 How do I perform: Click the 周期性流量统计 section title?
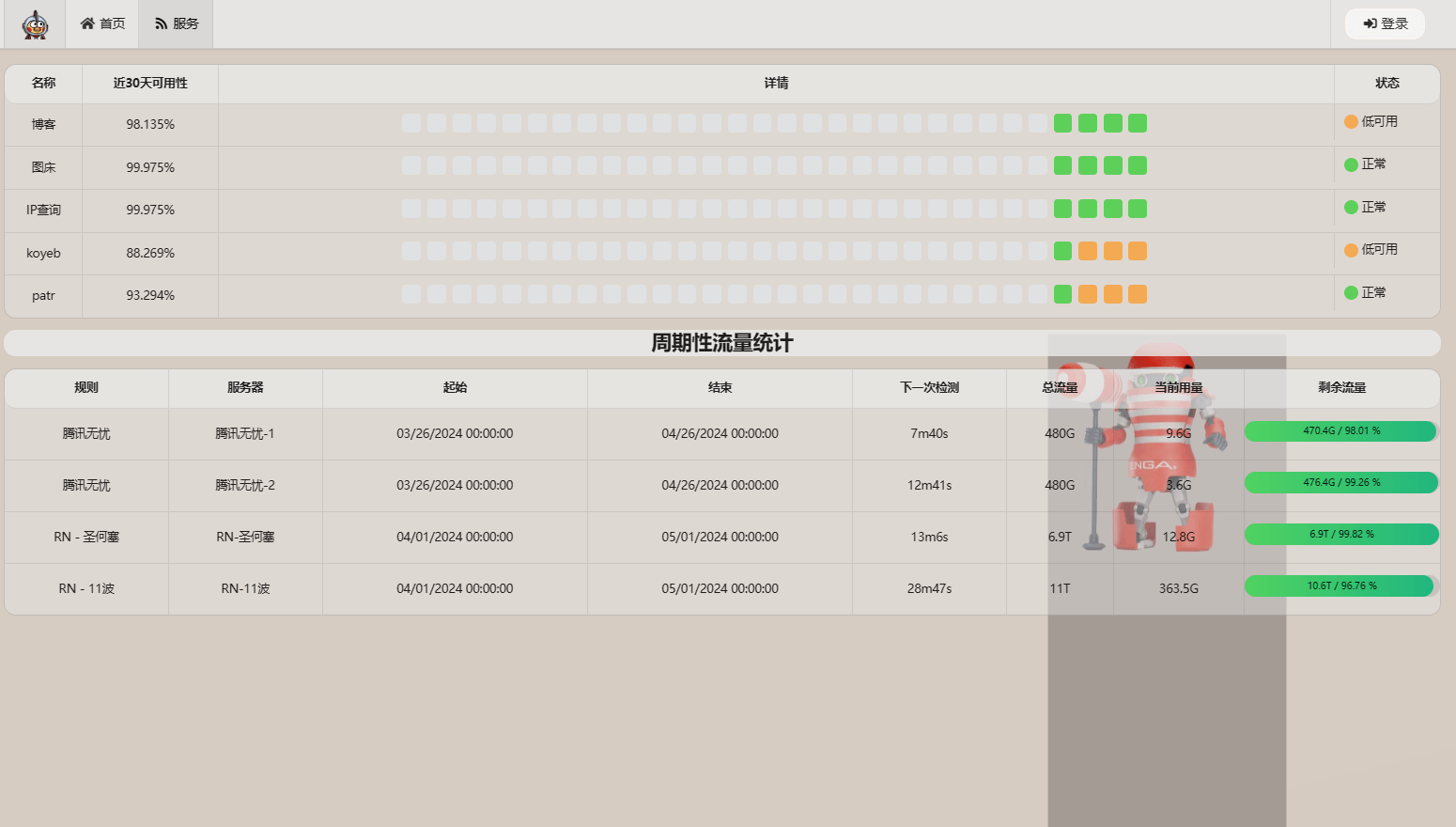pyautogui.click(x=721, y=343)
